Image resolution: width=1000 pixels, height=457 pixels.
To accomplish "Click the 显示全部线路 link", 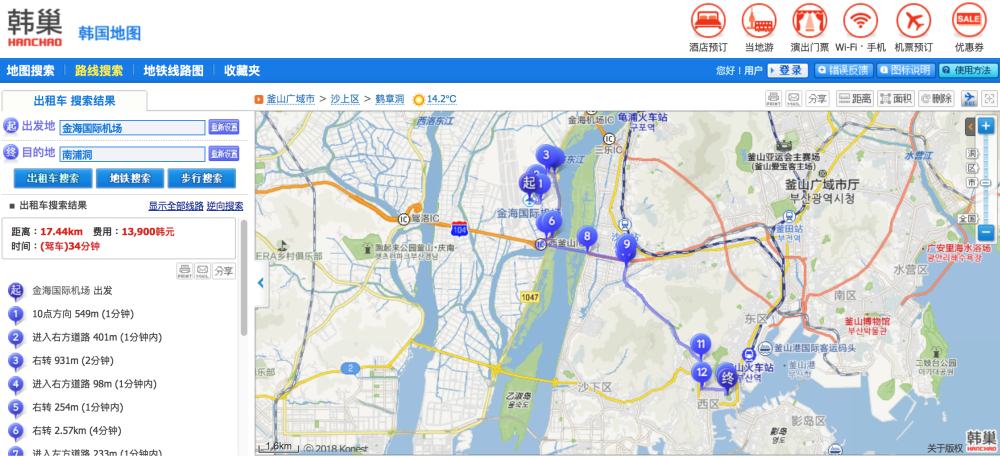I will tap(176, 206).
